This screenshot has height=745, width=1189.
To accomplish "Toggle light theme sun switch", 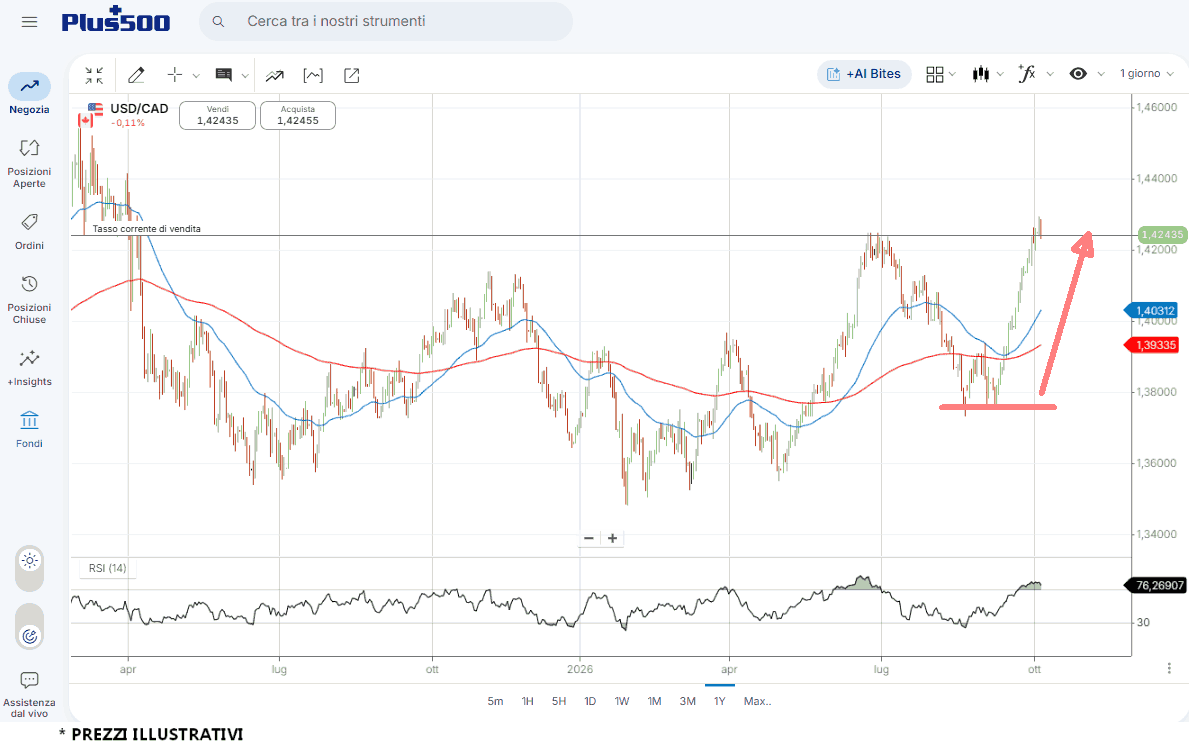I will [x=30, y=561].
